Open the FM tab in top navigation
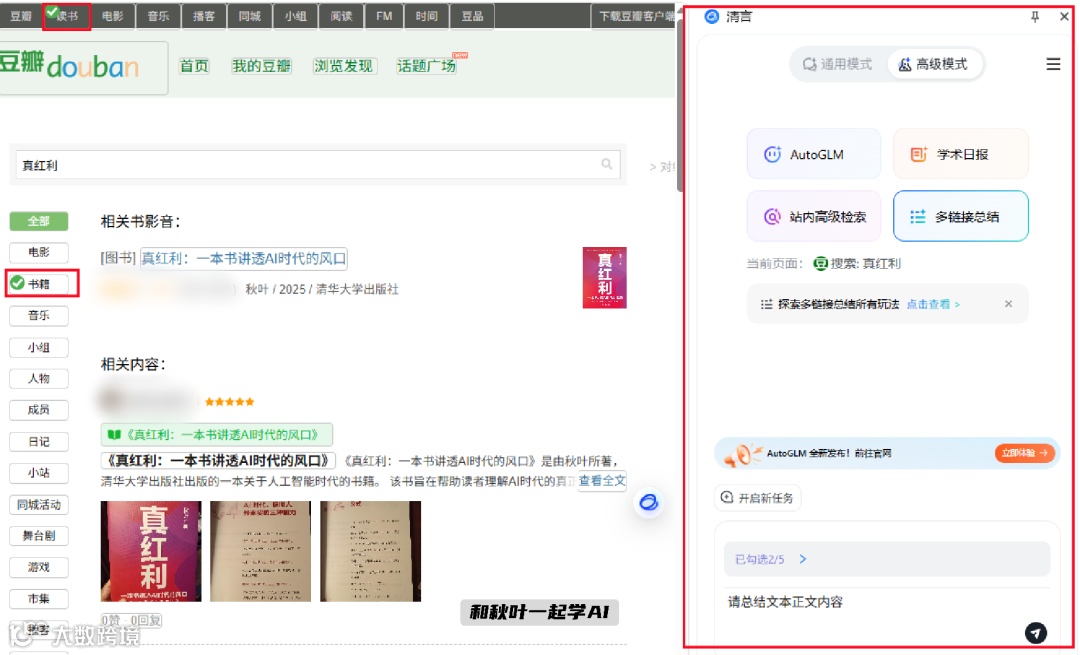 (384, 17)
